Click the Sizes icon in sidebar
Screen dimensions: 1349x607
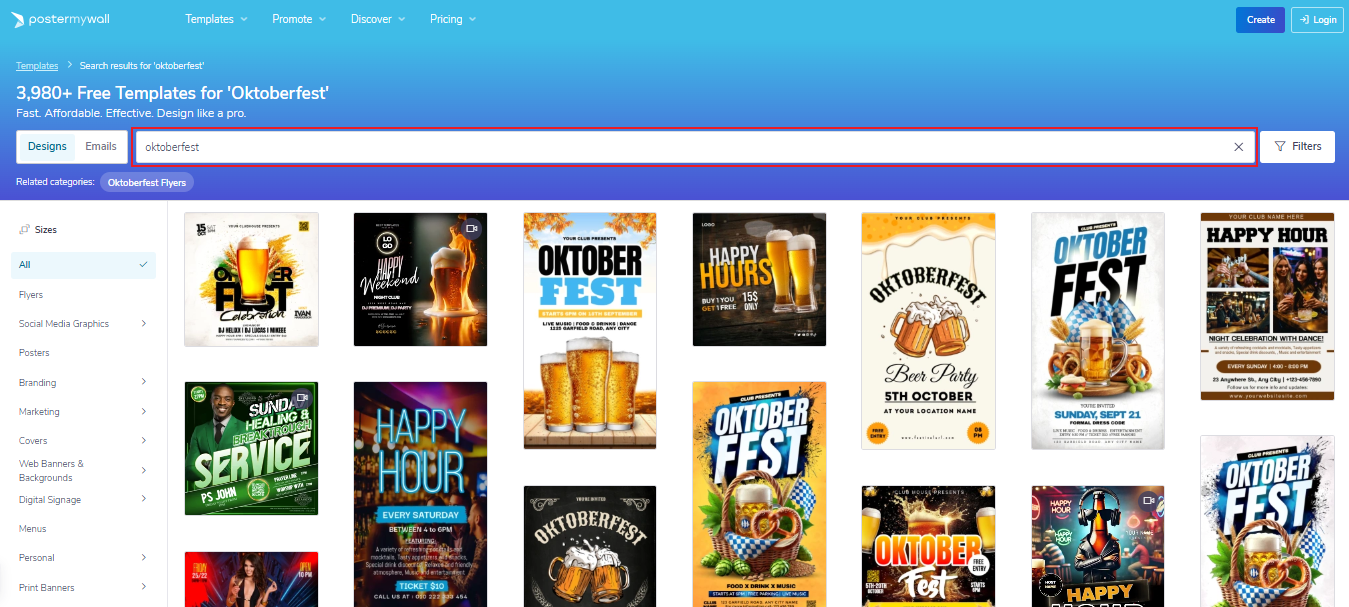24,230
